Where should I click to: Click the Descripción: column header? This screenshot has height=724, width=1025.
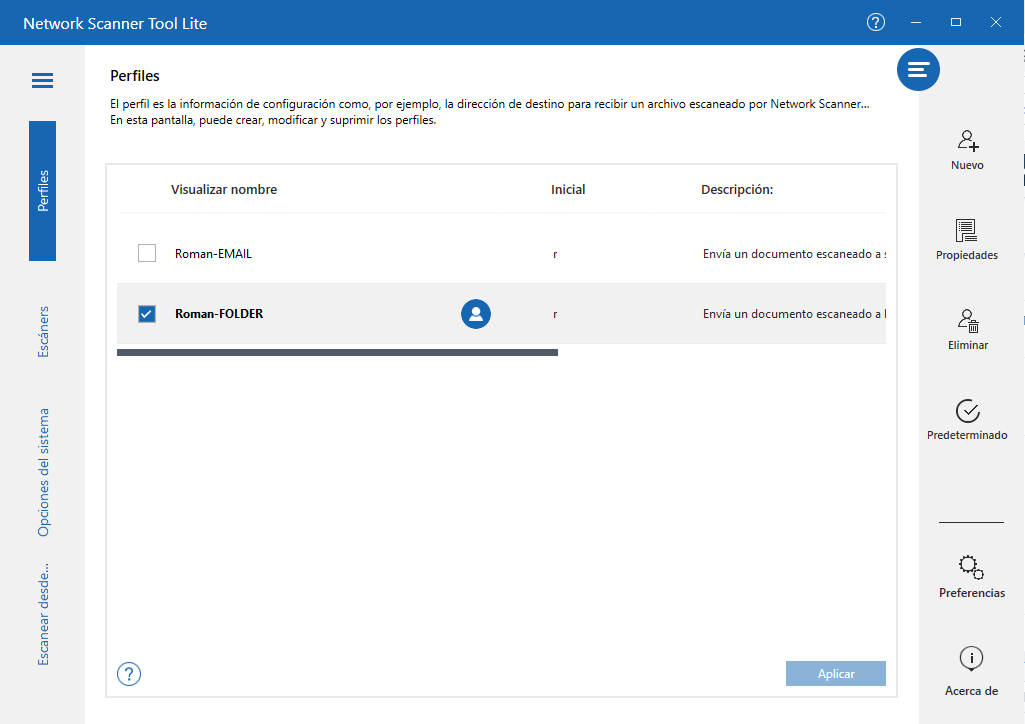click(737, 189)
